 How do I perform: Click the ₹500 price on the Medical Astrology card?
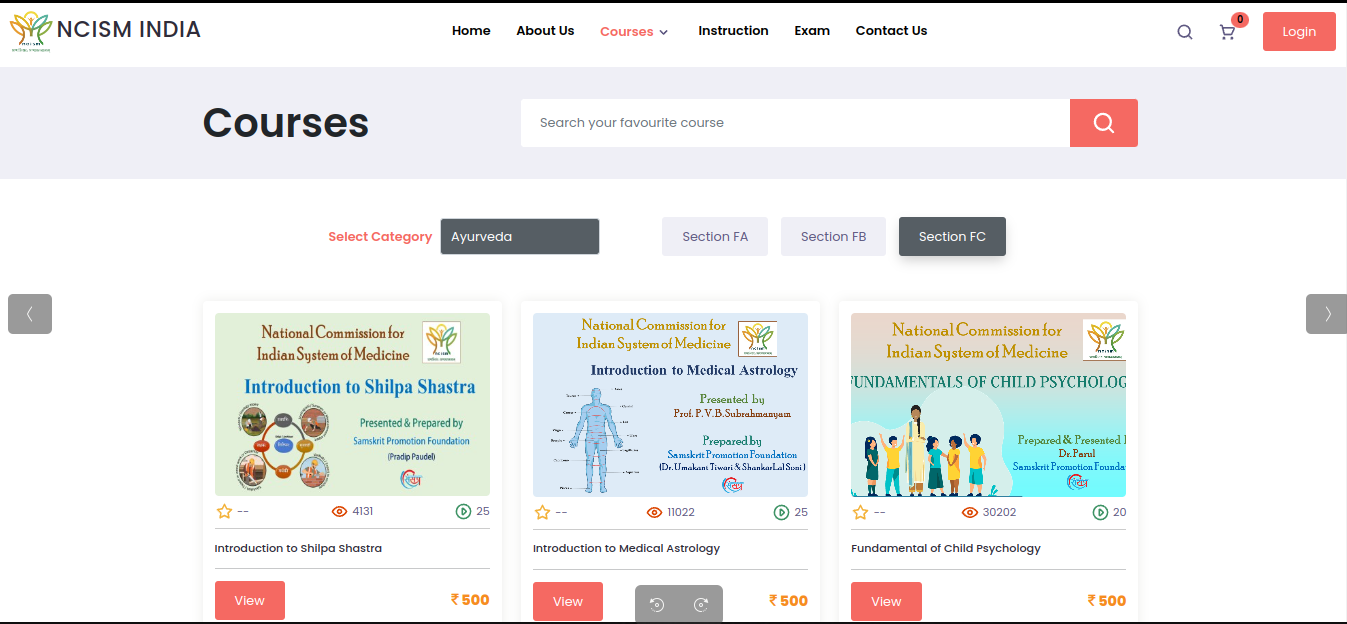(788, 601)
